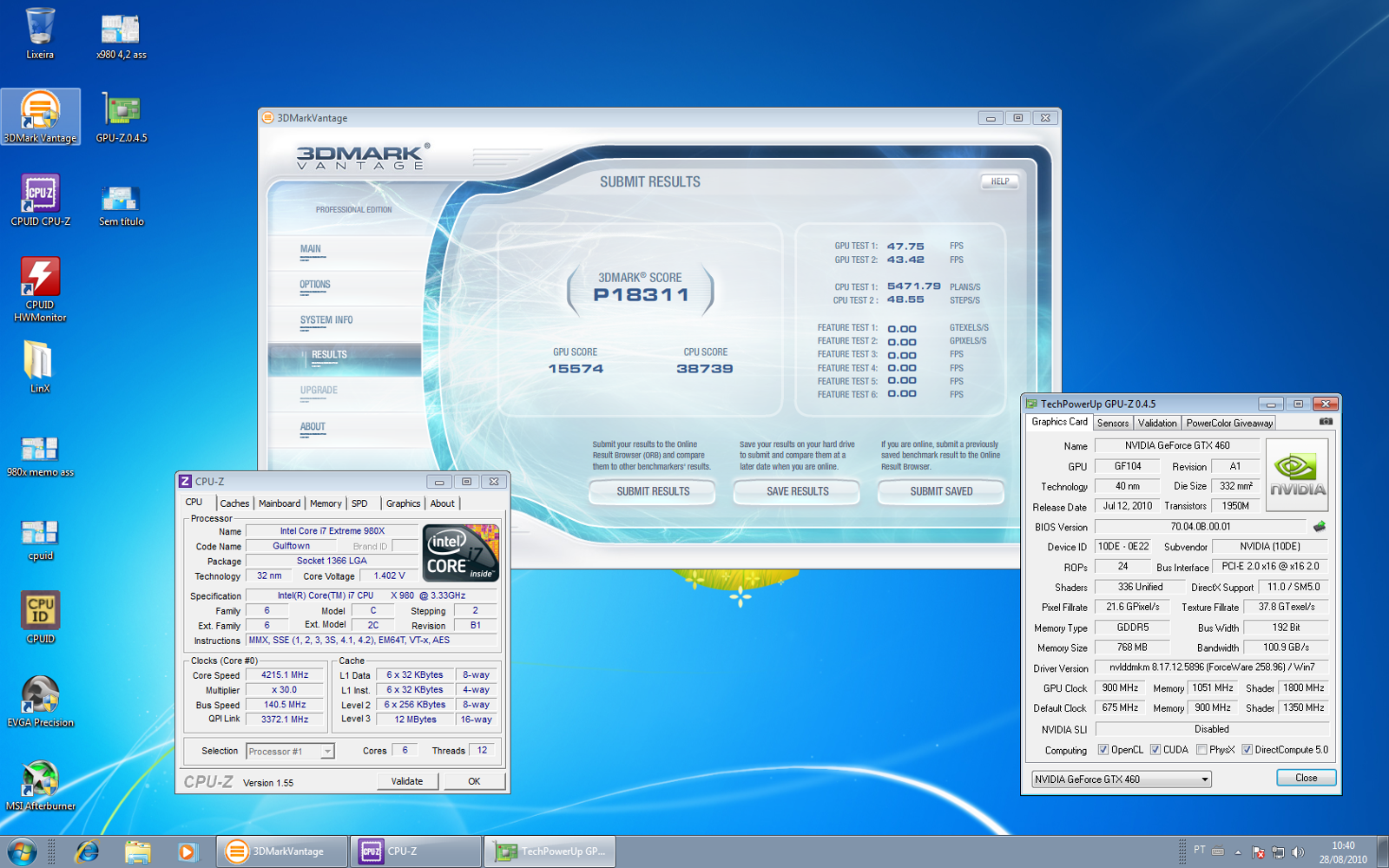Viewport: 1389px width, 868px height.
Task: Click the SAVE RESULTS button
Action: coord(797,492)
